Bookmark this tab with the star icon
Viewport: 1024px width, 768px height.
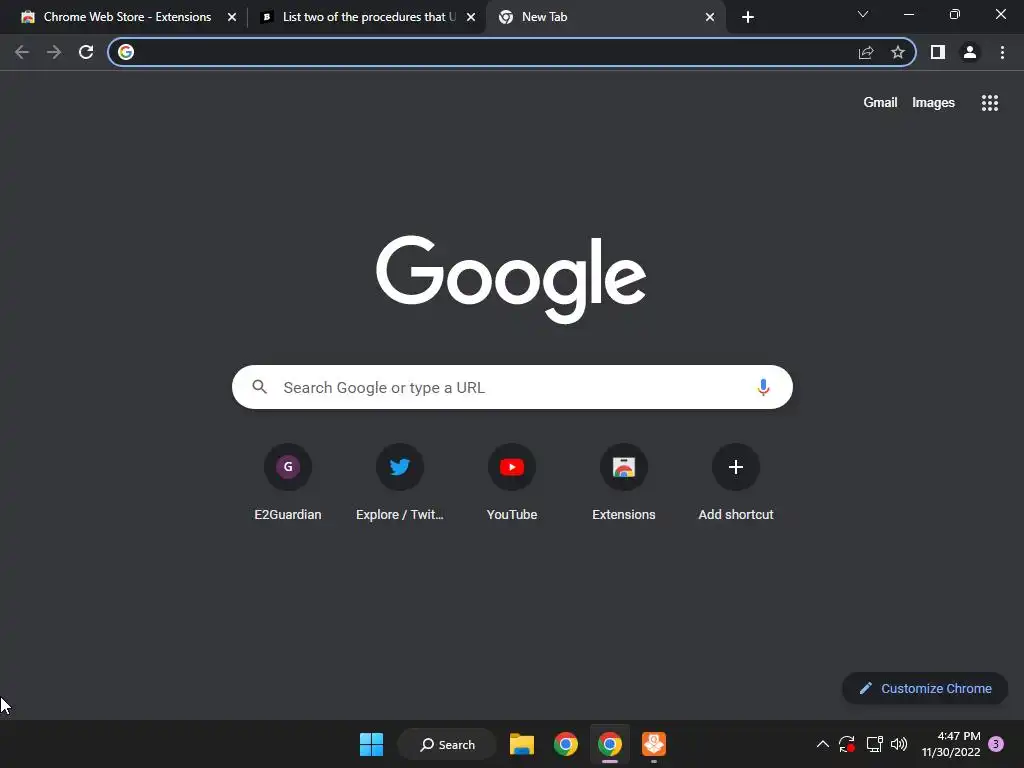click(x=898, y=52)
